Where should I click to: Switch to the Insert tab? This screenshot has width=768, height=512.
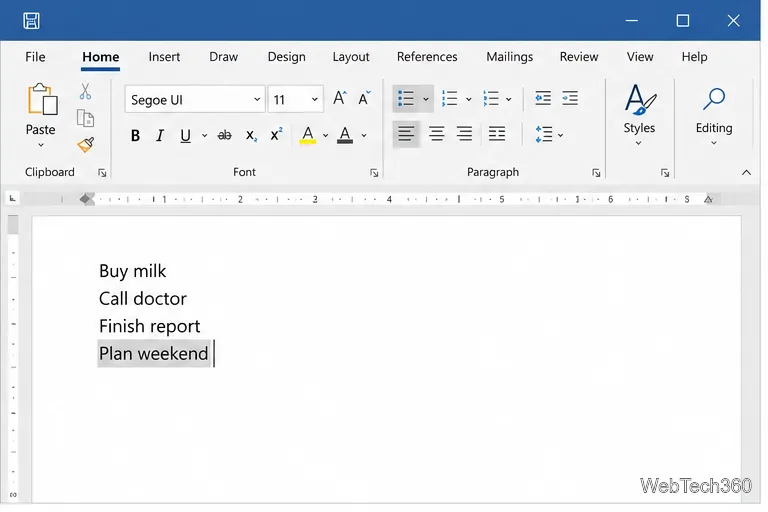164,57
